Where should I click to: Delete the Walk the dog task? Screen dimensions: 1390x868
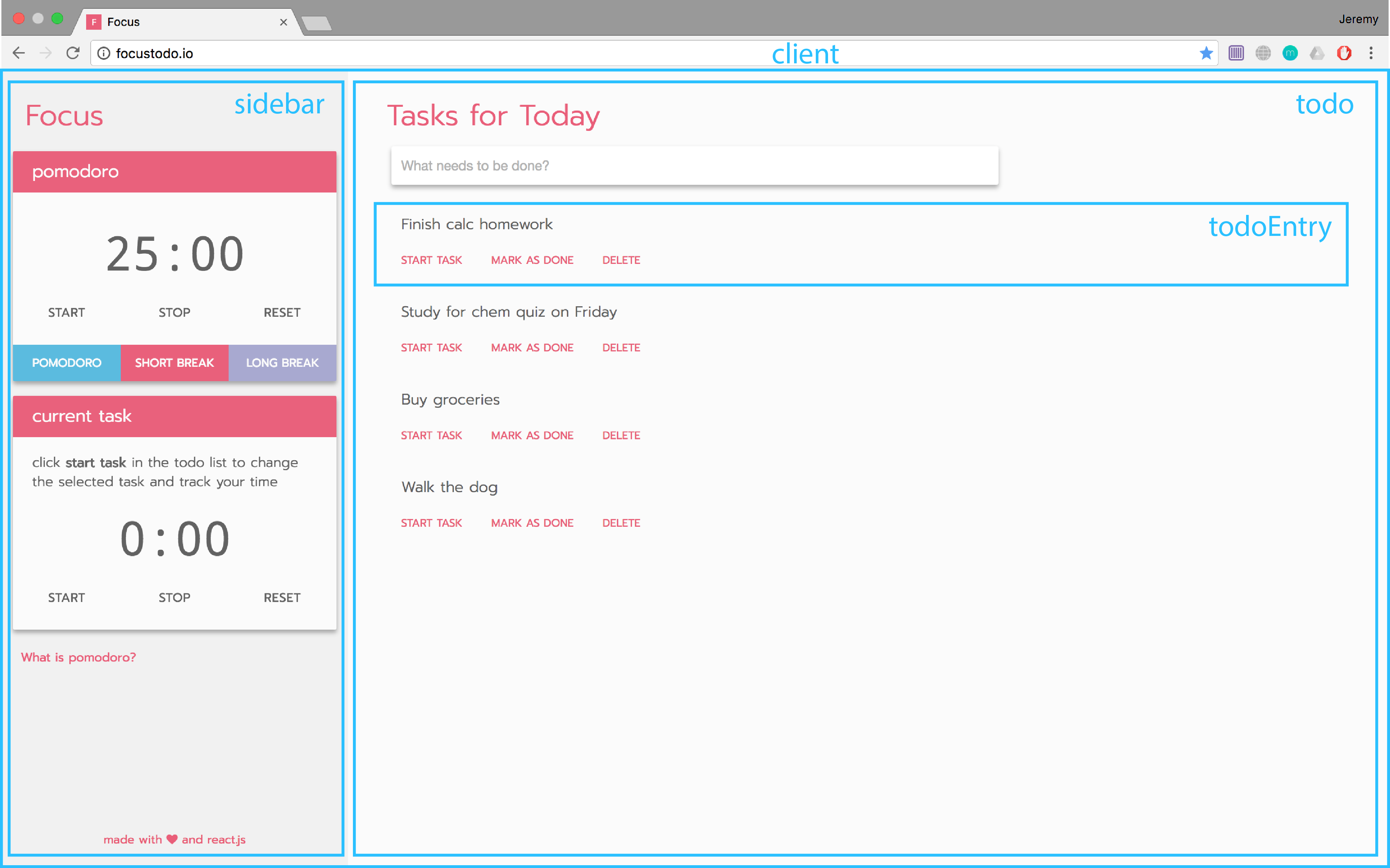621,523
